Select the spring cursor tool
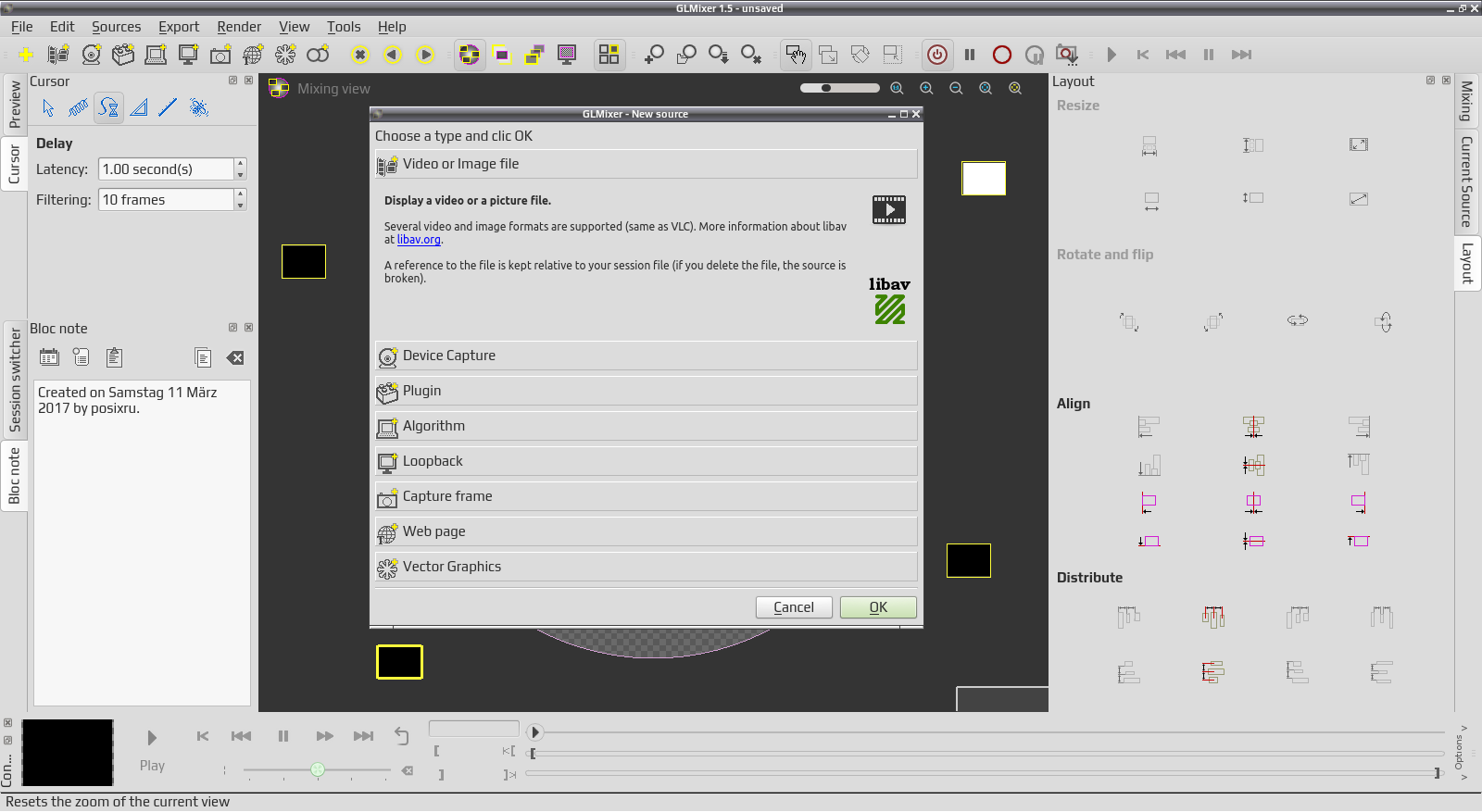Image resolution: width=1482 pixels, height=812 pixels. click(78, 108)
